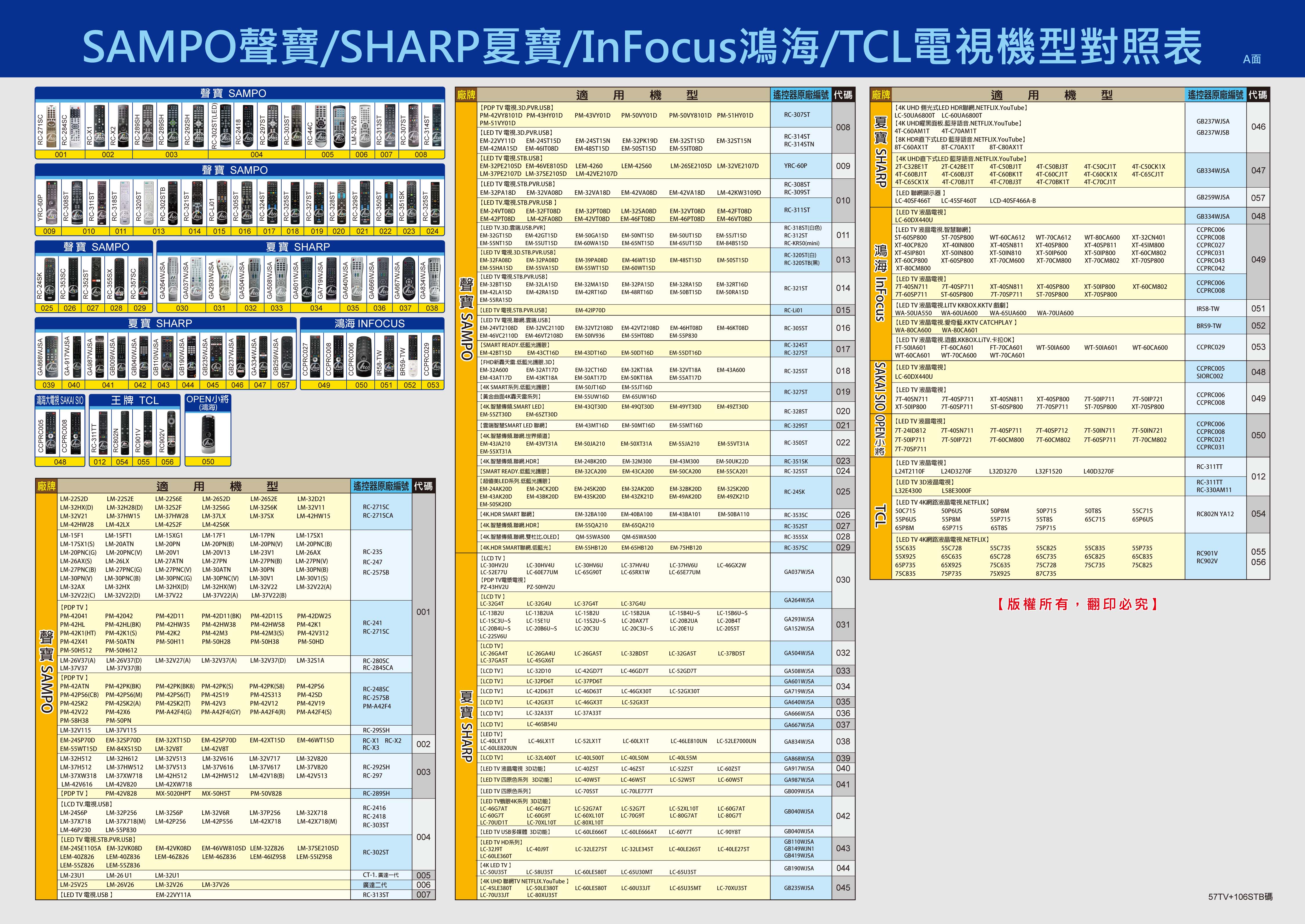The image size is (1305, 924).
Task: Select the 鴻海 INFOCUS panel heading
Action: click(370, 323)
